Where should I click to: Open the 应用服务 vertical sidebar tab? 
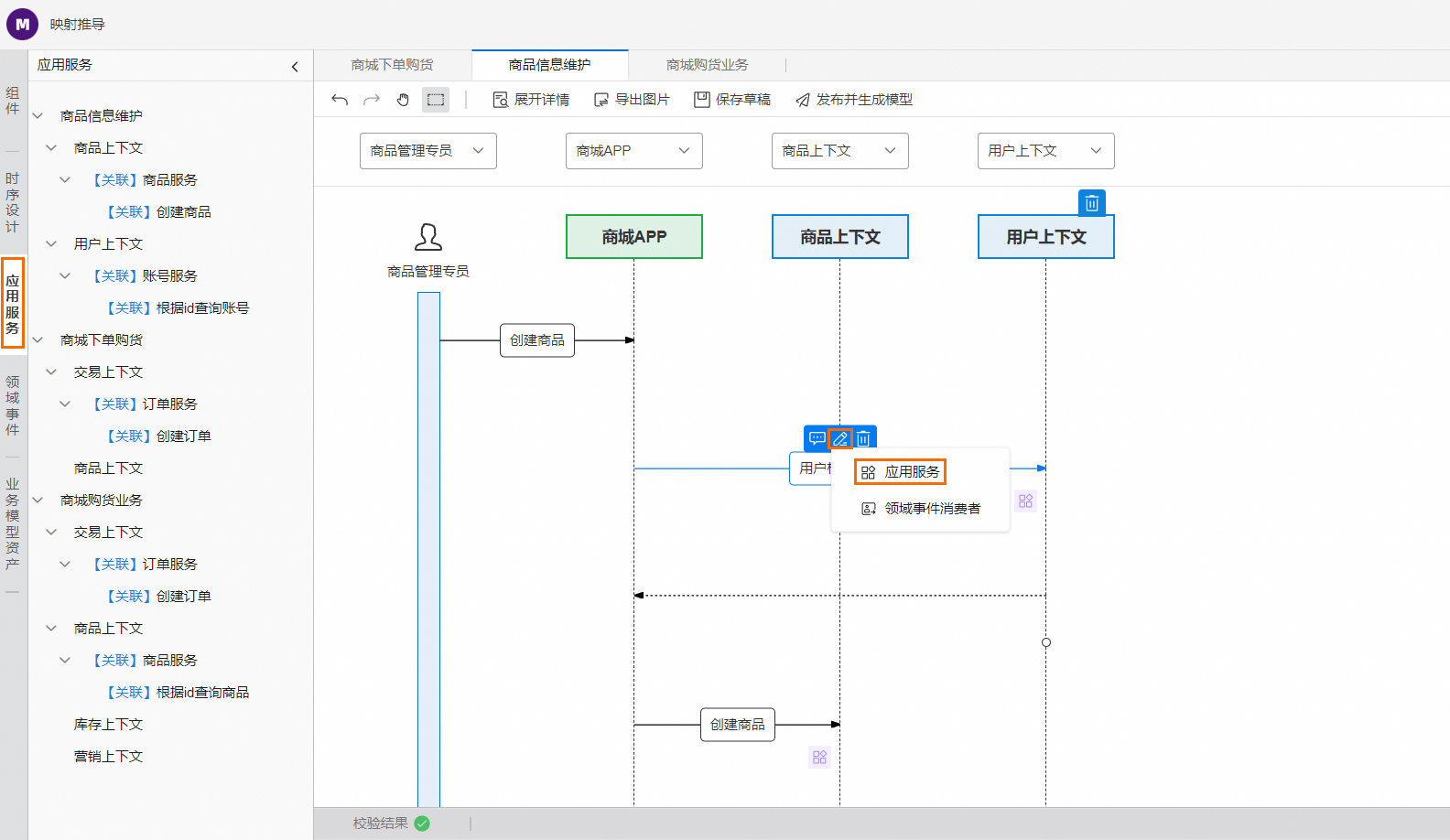pyautogui.click(x=13, y=303)
